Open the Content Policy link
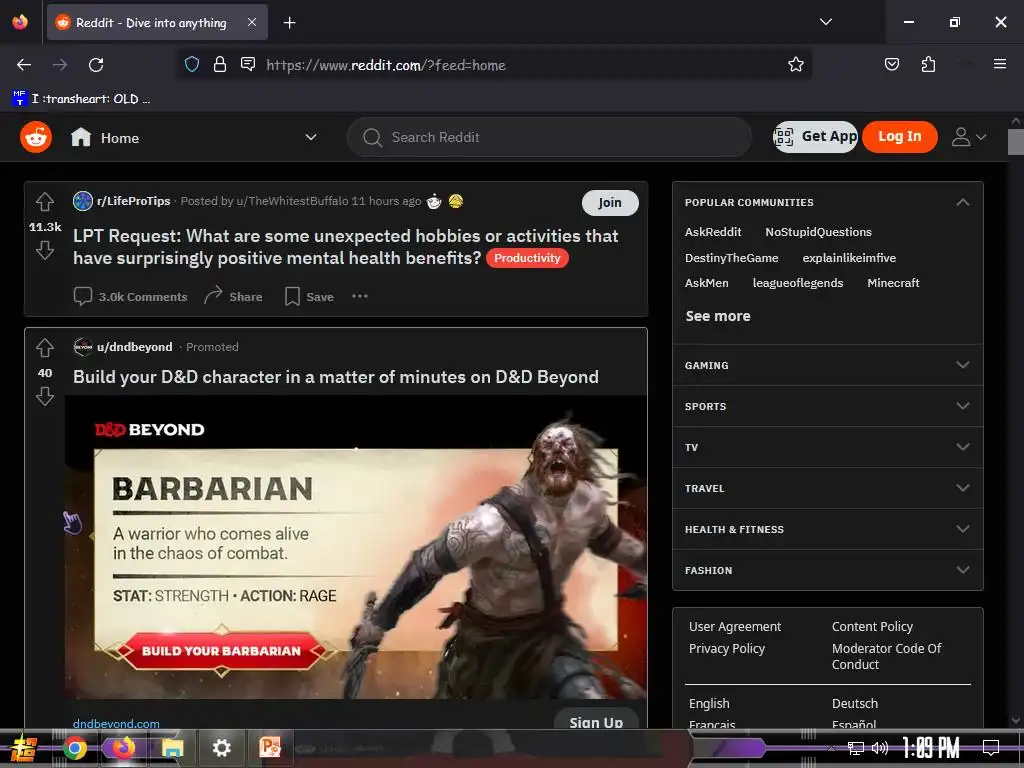The image size is (1024, 768). point(872,626)
